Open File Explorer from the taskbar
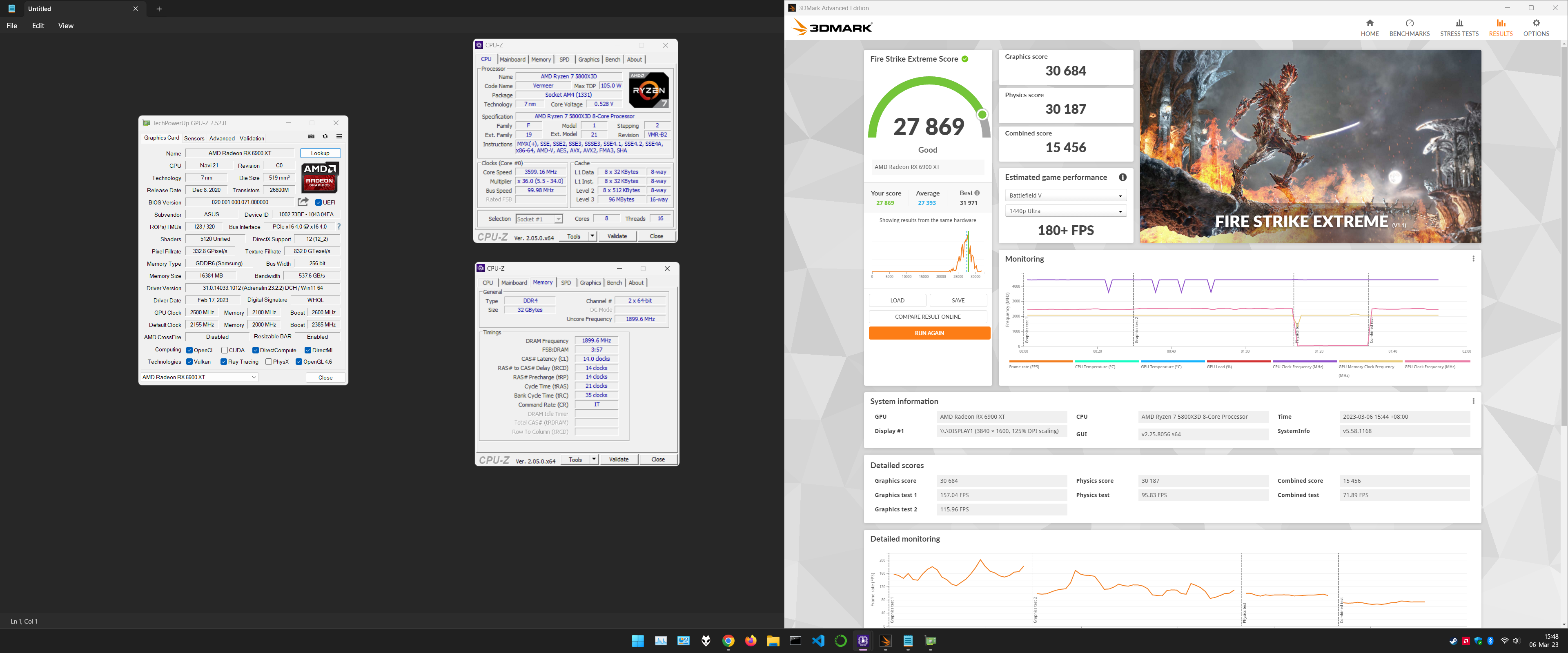Screen dimensions: 1568x653 (x=773, y=641)
